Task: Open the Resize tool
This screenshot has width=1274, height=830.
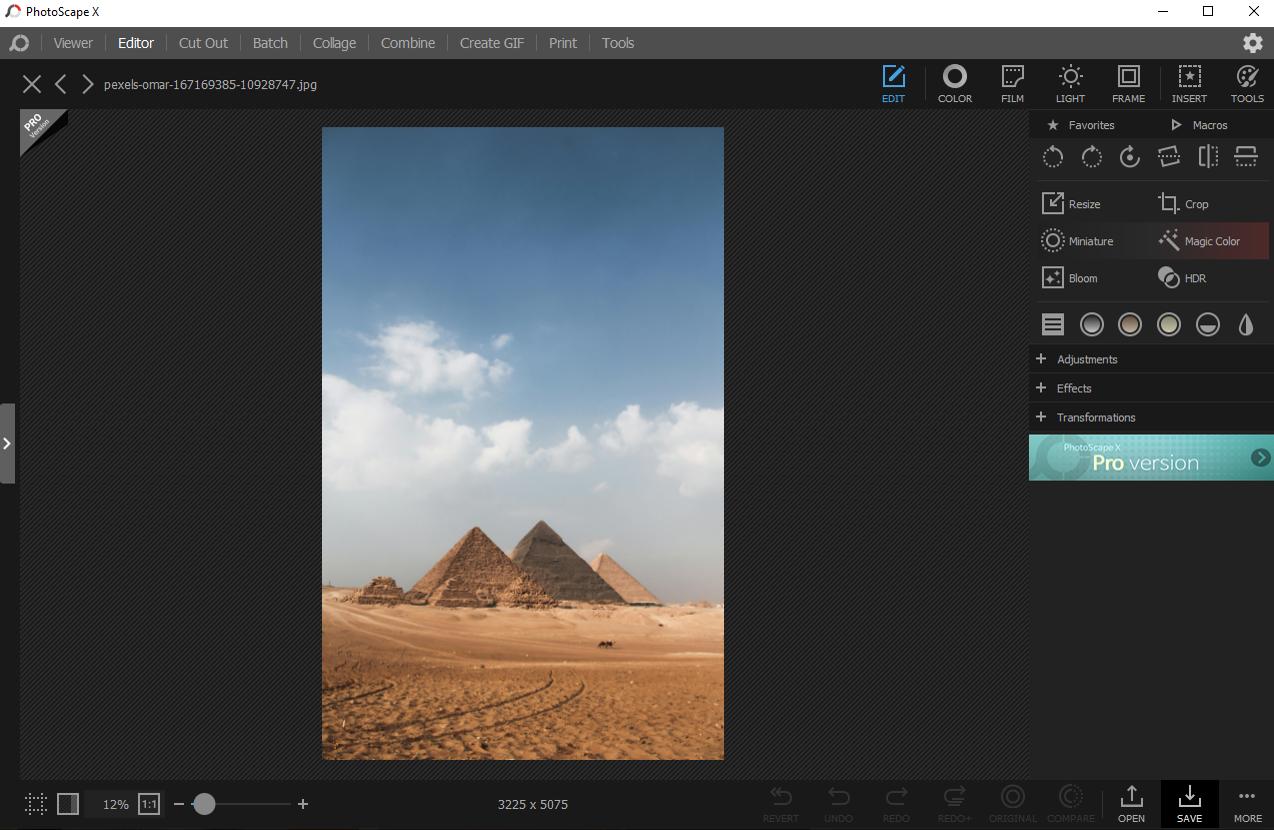Action: point(1073,203)
